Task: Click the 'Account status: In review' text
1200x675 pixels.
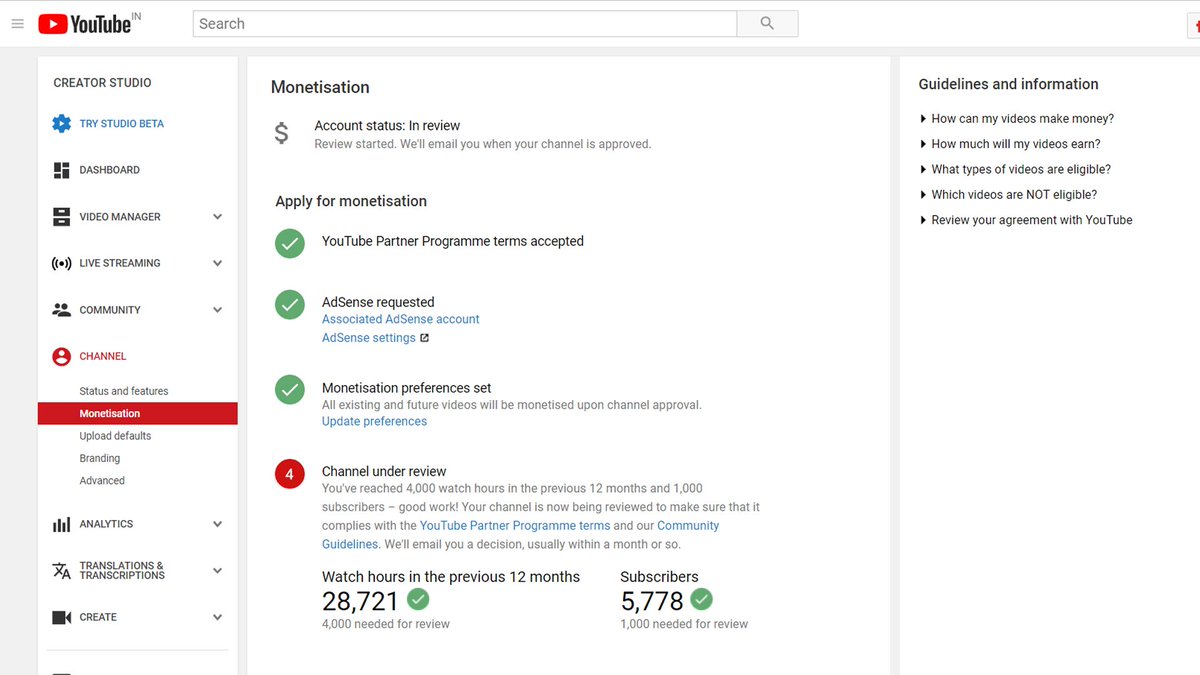Action: (x=387, y=126)
